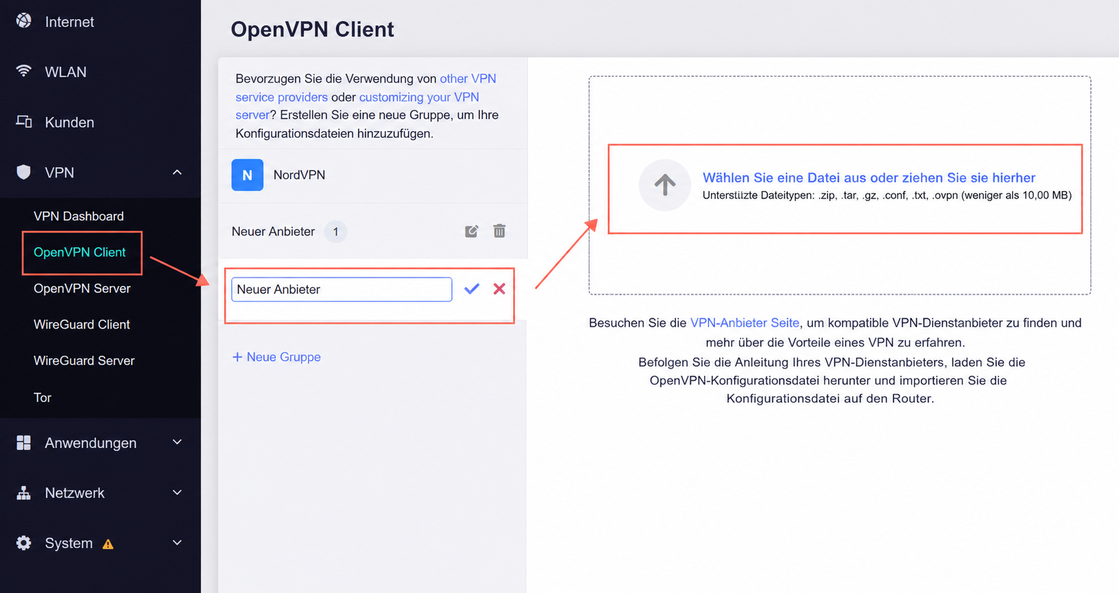The width and height of the screenshot is (1119, 593).
Task: Click the Anwendungen grid icon
Action: (24, 442)
